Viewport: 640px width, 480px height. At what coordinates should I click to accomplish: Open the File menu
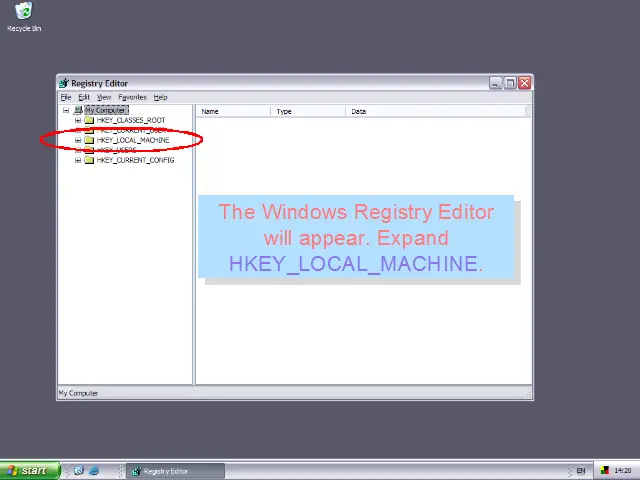[66, 97]
